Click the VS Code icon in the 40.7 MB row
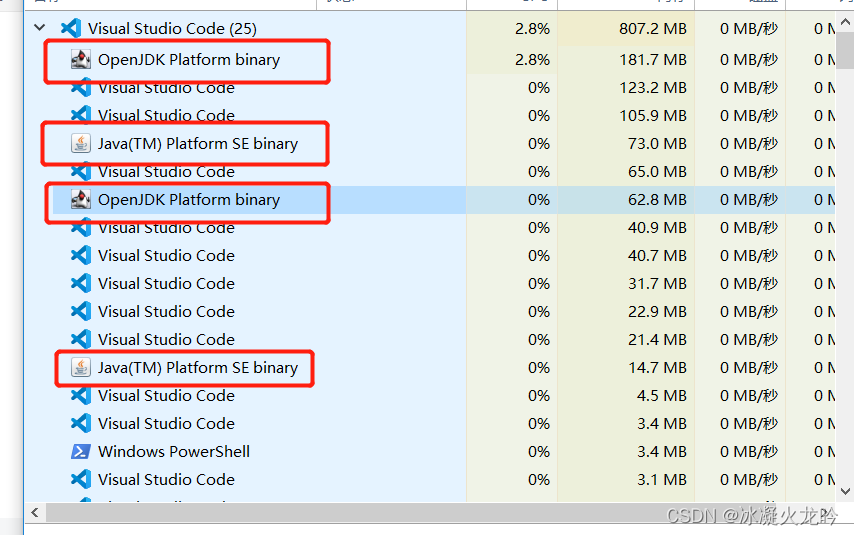Screen dimensions: 854x535 point(81,256)
